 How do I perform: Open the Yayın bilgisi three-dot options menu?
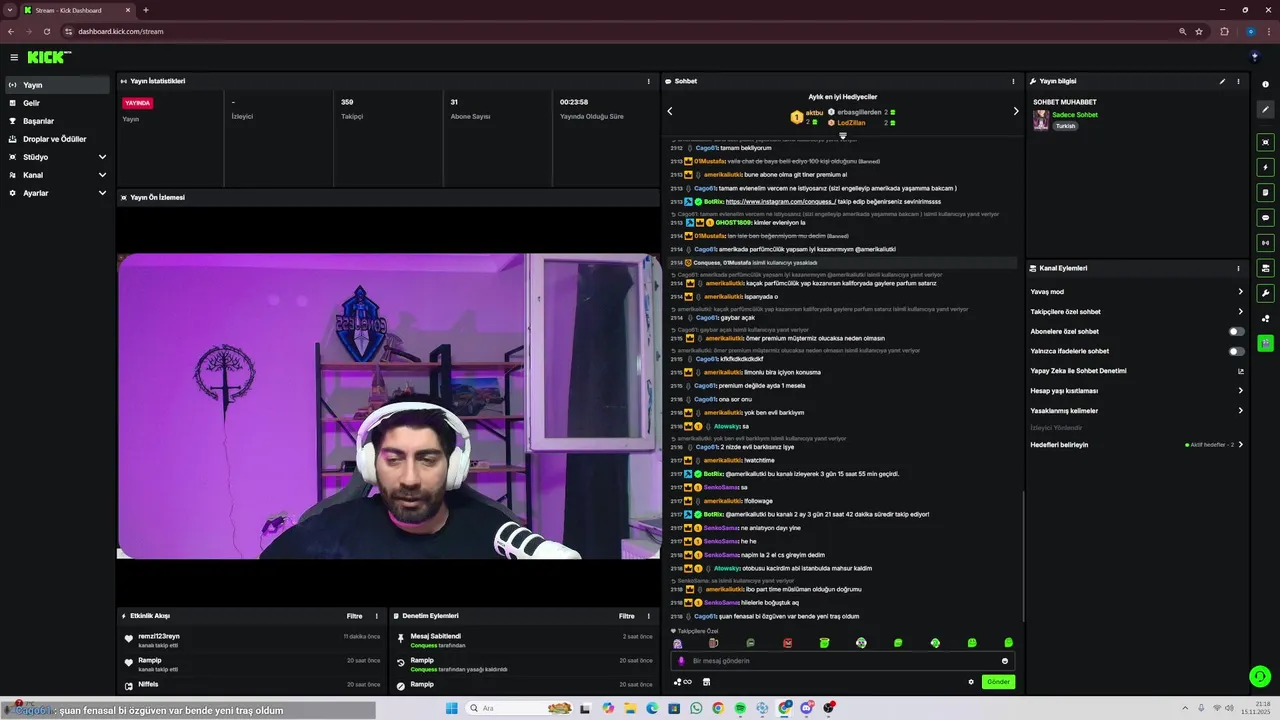1238,81
